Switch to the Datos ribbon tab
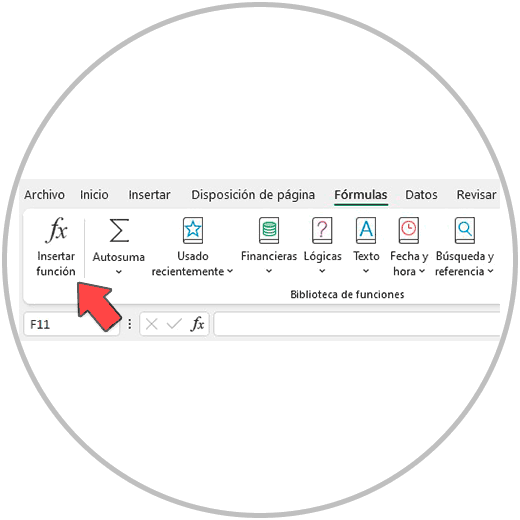The image size is (520, 520). tap(421, 195)
